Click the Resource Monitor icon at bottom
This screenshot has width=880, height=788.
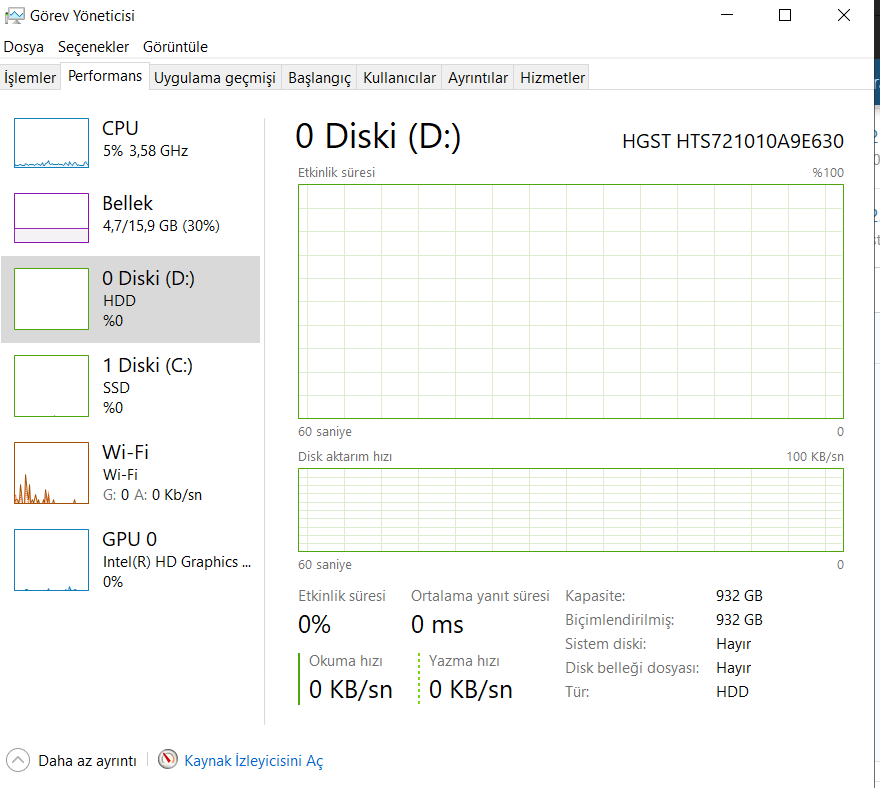[x=168, y=760]
